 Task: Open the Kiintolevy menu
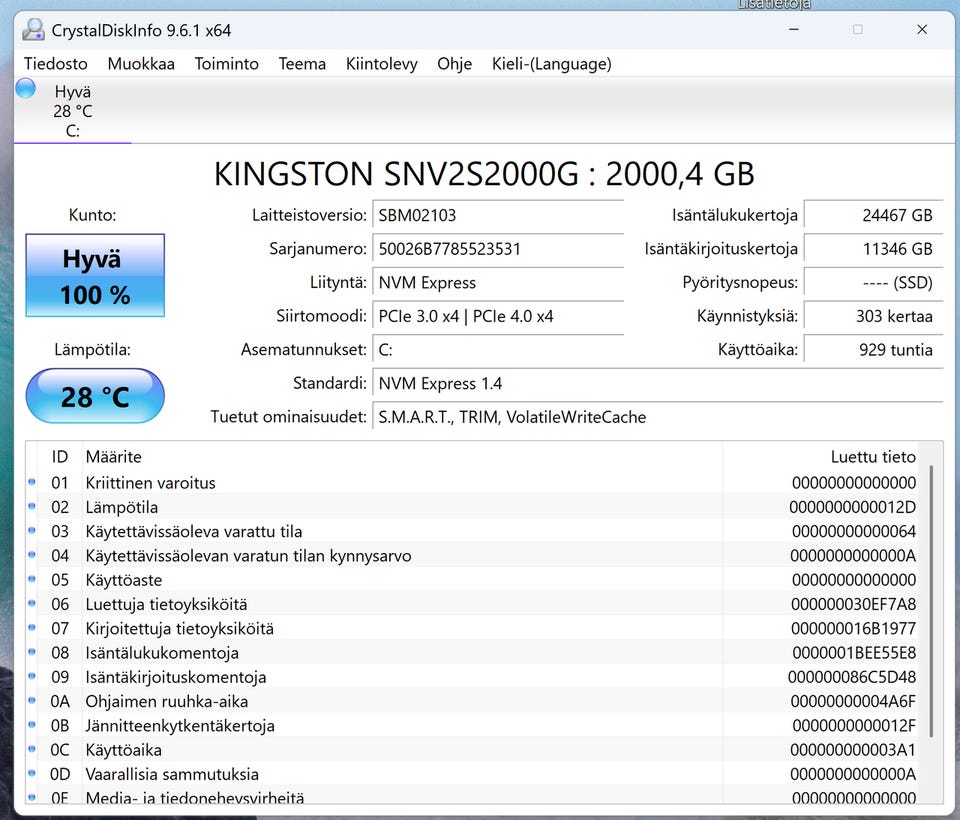pyautogui.click(x=381, y=64)
